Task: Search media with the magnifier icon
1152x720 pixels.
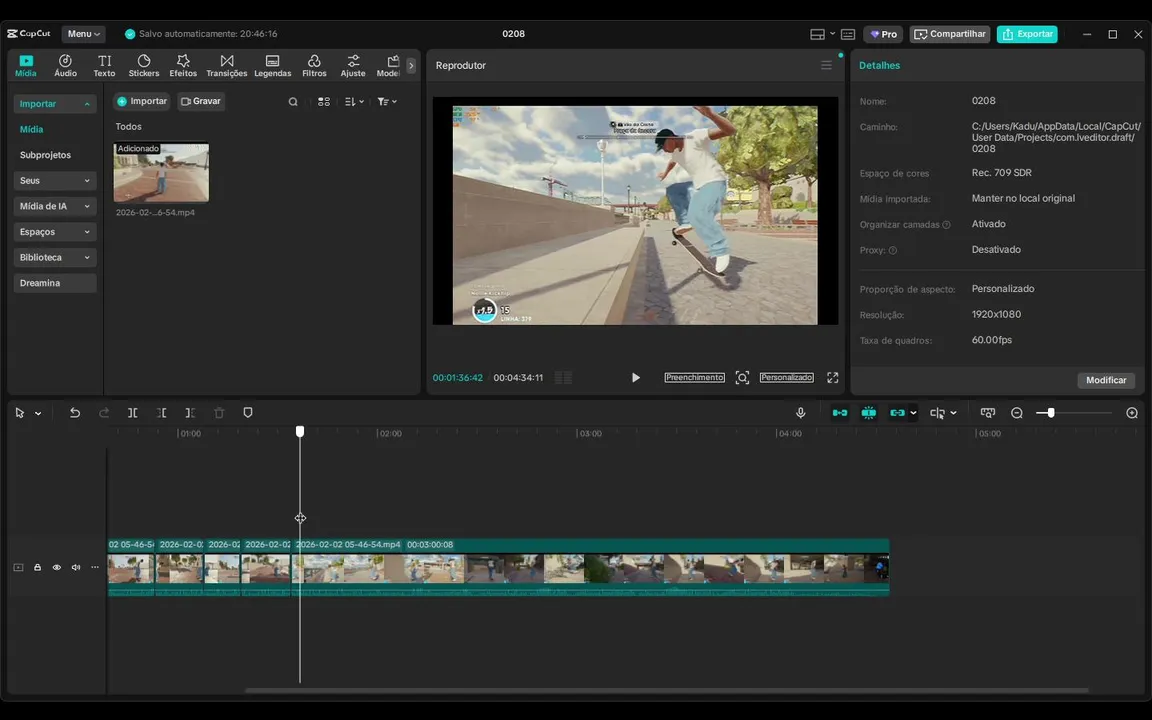Action: click(293, 102)
